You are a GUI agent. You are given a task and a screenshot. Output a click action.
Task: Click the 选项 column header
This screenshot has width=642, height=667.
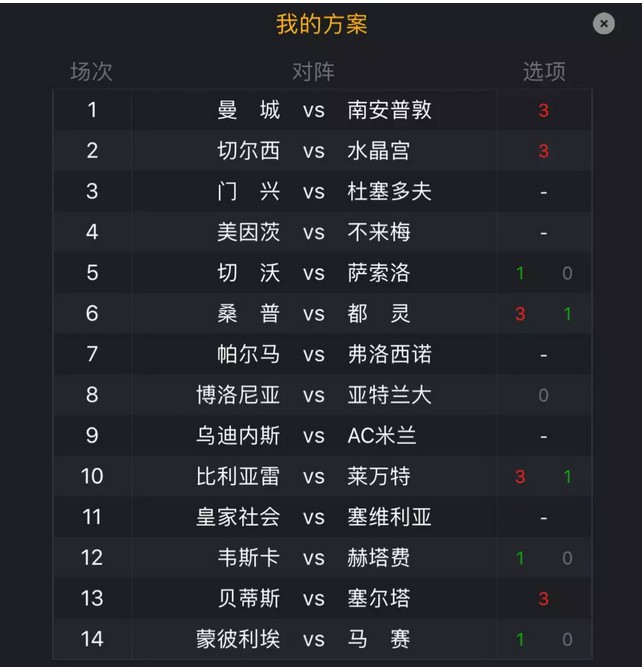(x=544, y=71)
